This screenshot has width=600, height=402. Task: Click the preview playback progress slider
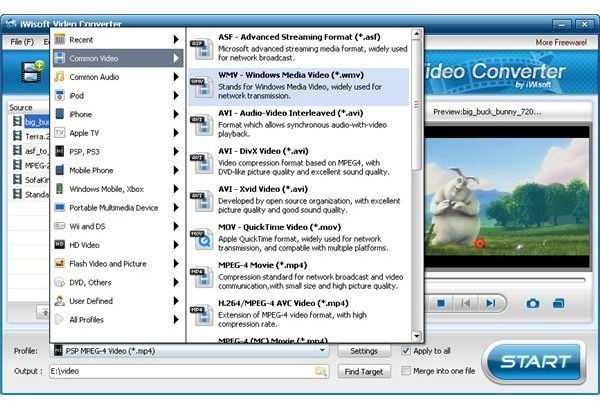[x=505, y=280]
